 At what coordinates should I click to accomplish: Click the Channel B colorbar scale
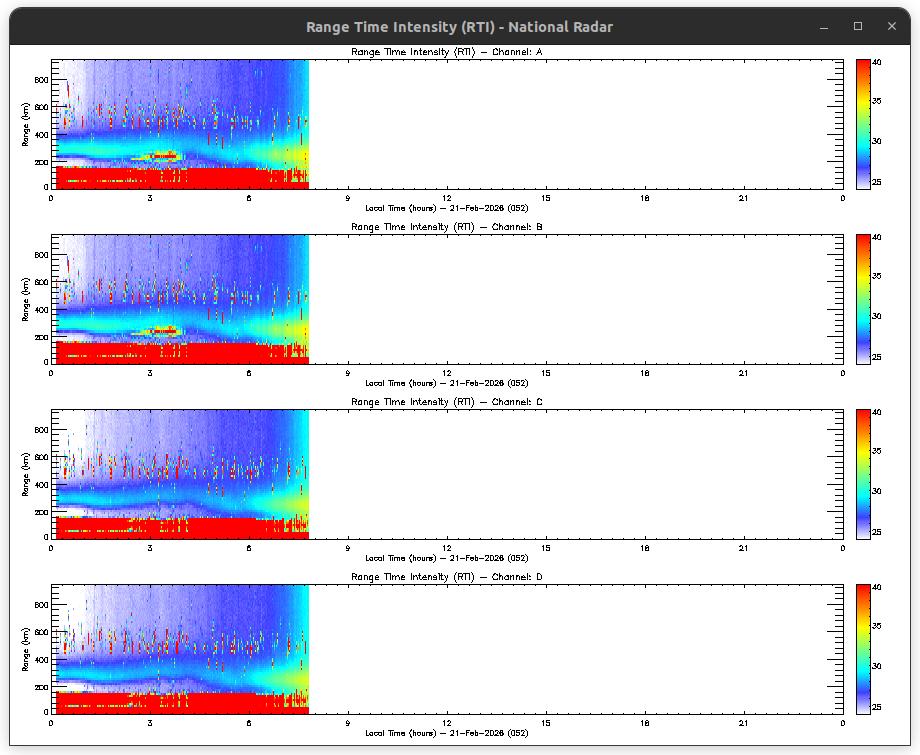(862, 299)
